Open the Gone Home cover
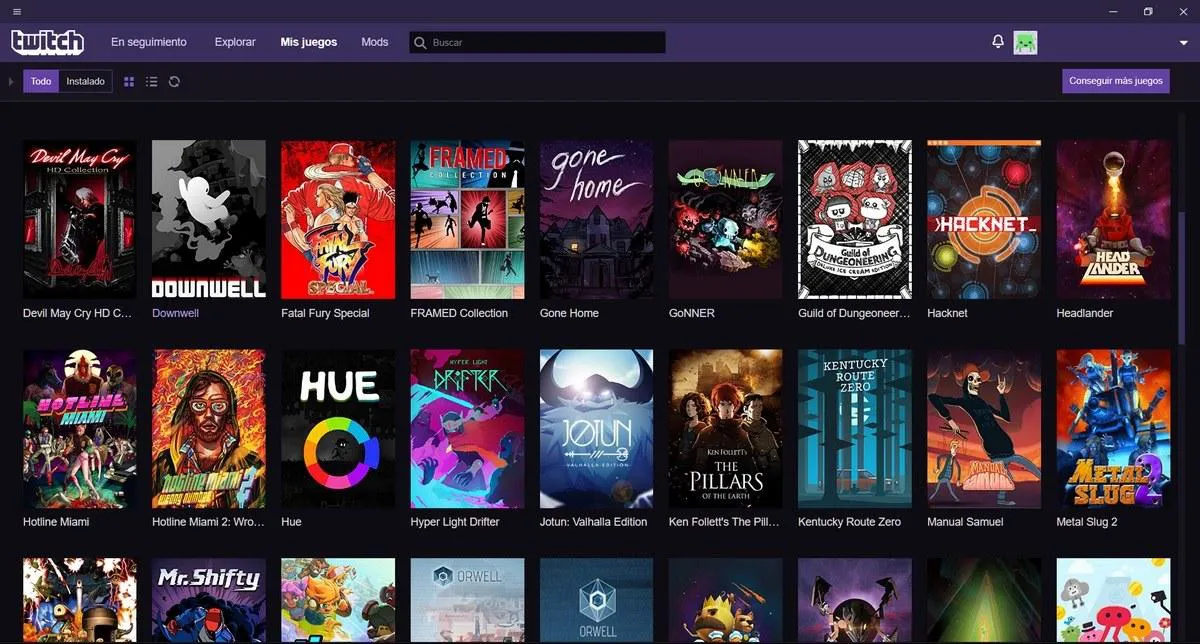 (x=597, y=219)
